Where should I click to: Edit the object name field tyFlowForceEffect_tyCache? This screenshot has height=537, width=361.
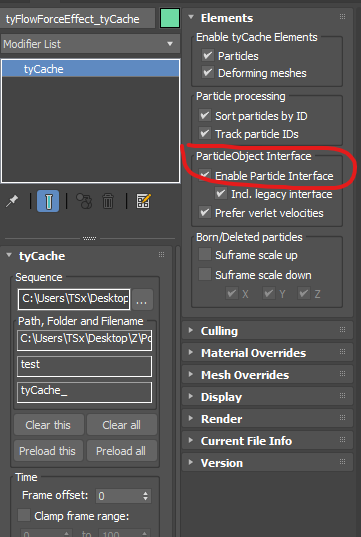tap(78, 18)
